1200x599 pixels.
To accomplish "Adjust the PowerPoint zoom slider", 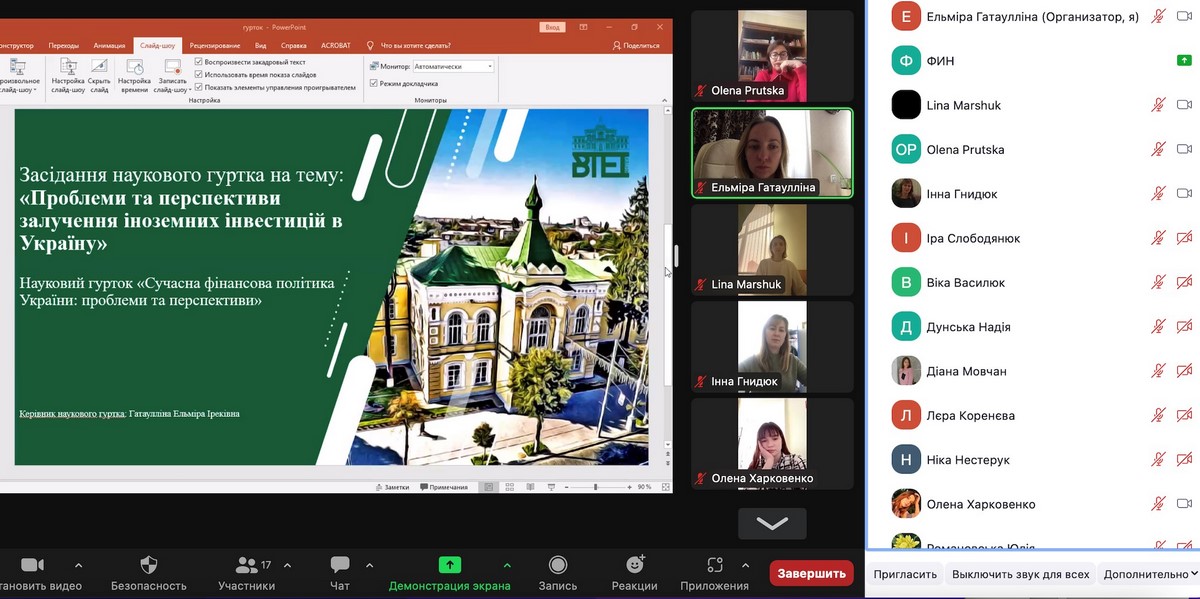I will pyautogui.click(x=596, y=487).
